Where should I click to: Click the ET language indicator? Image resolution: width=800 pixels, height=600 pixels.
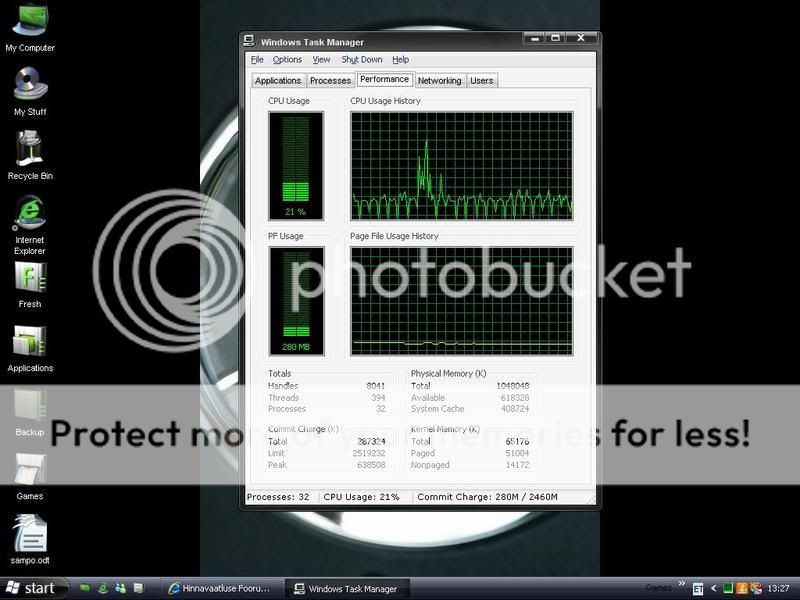pyautogui.click(x=697, y=589)
